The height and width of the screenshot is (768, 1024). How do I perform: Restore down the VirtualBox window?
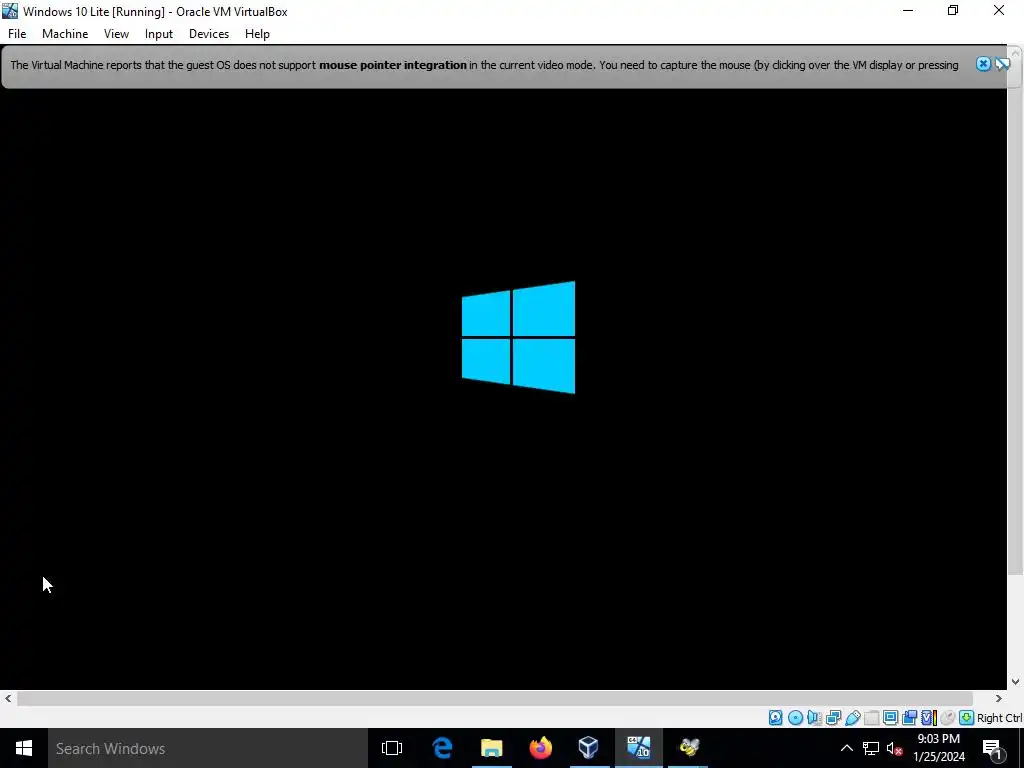click(x=953, y=10)
